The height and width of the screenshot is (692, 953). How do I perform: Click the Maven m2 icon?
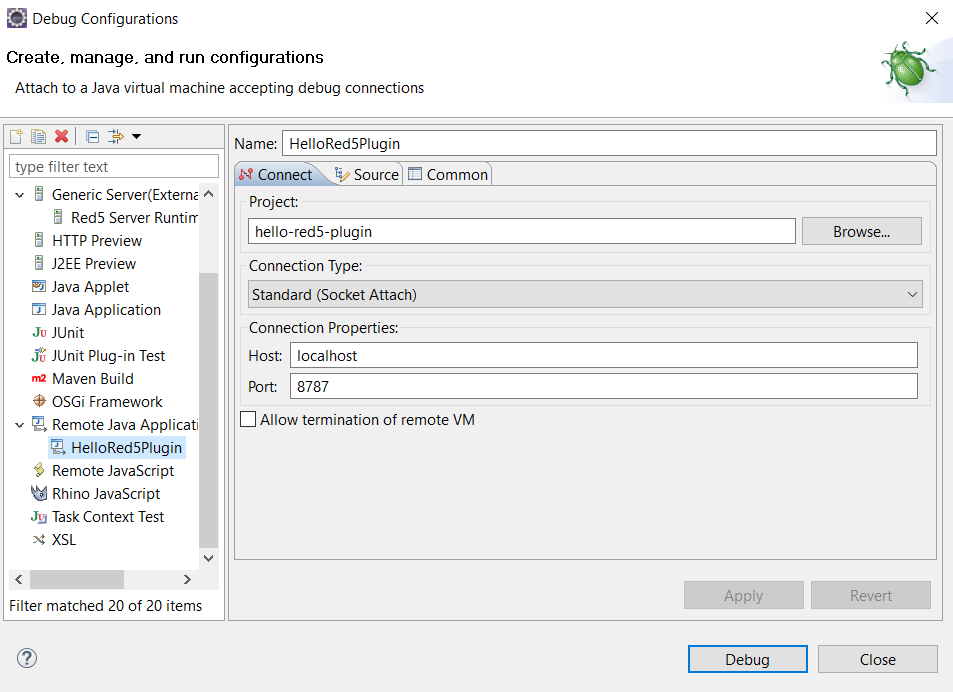[39, 379]
